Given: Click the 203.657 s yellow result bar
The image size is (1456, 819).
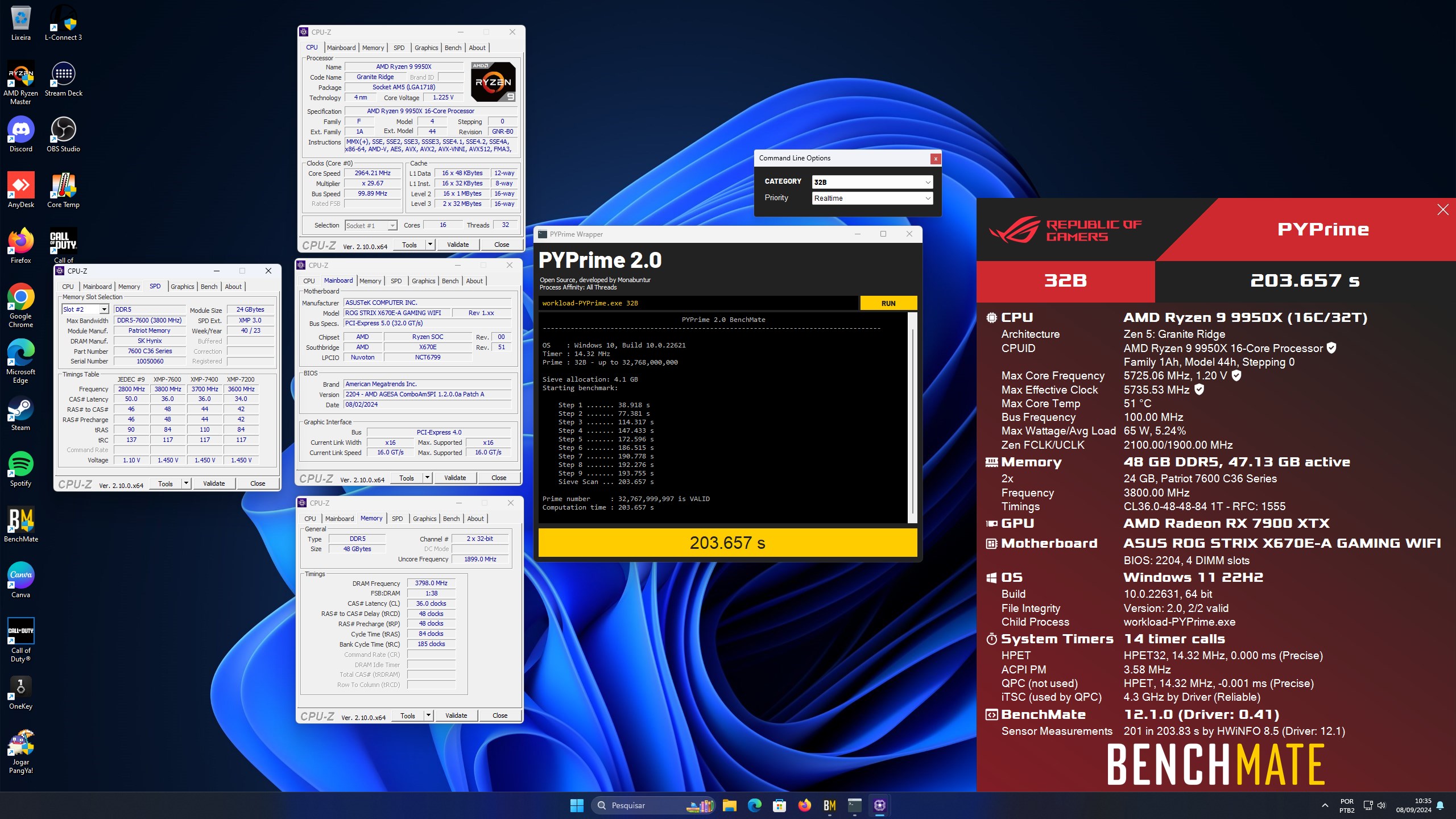Looking at the screenshot, I should coord(727,543).
